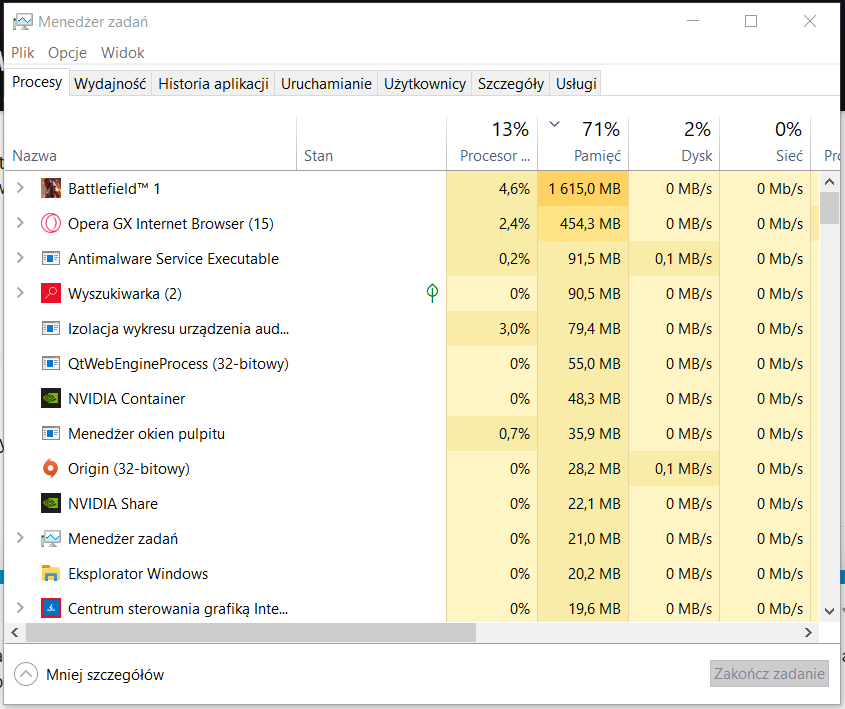Select the NVIDIA Container icon
This screenshot has width=845, height=709.
[x=51, y=398]
